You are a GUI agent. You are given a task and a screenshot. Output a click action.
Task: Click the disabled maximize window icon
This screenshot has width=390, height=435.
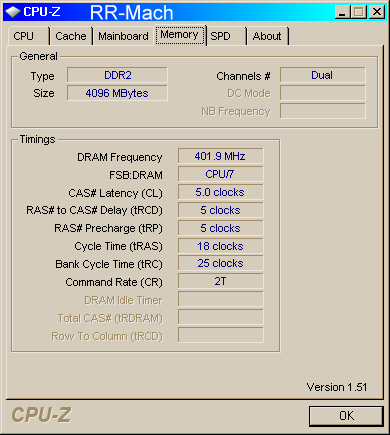click(359, 12)
